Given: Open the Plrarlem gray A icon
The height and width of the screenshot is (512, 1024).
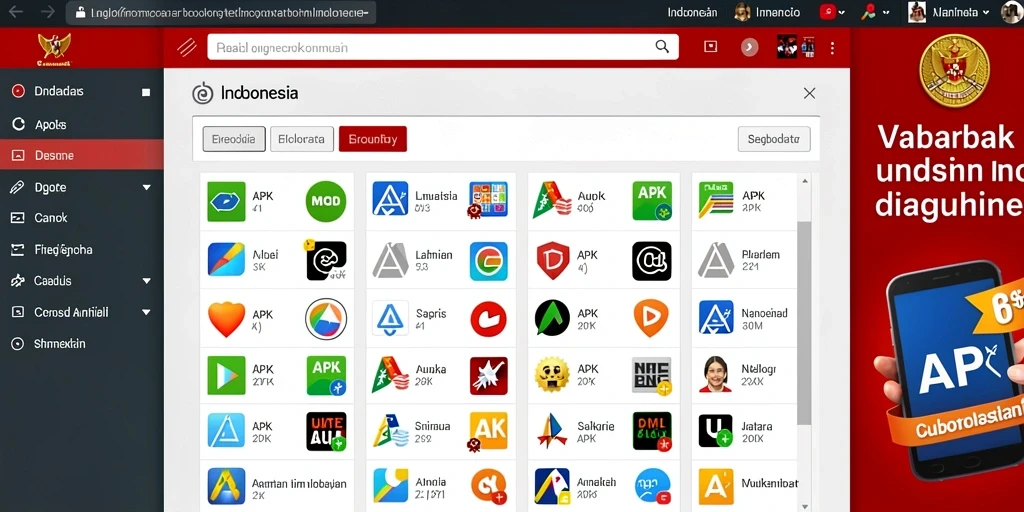Looking at the screenshot, I should (716, 260).
